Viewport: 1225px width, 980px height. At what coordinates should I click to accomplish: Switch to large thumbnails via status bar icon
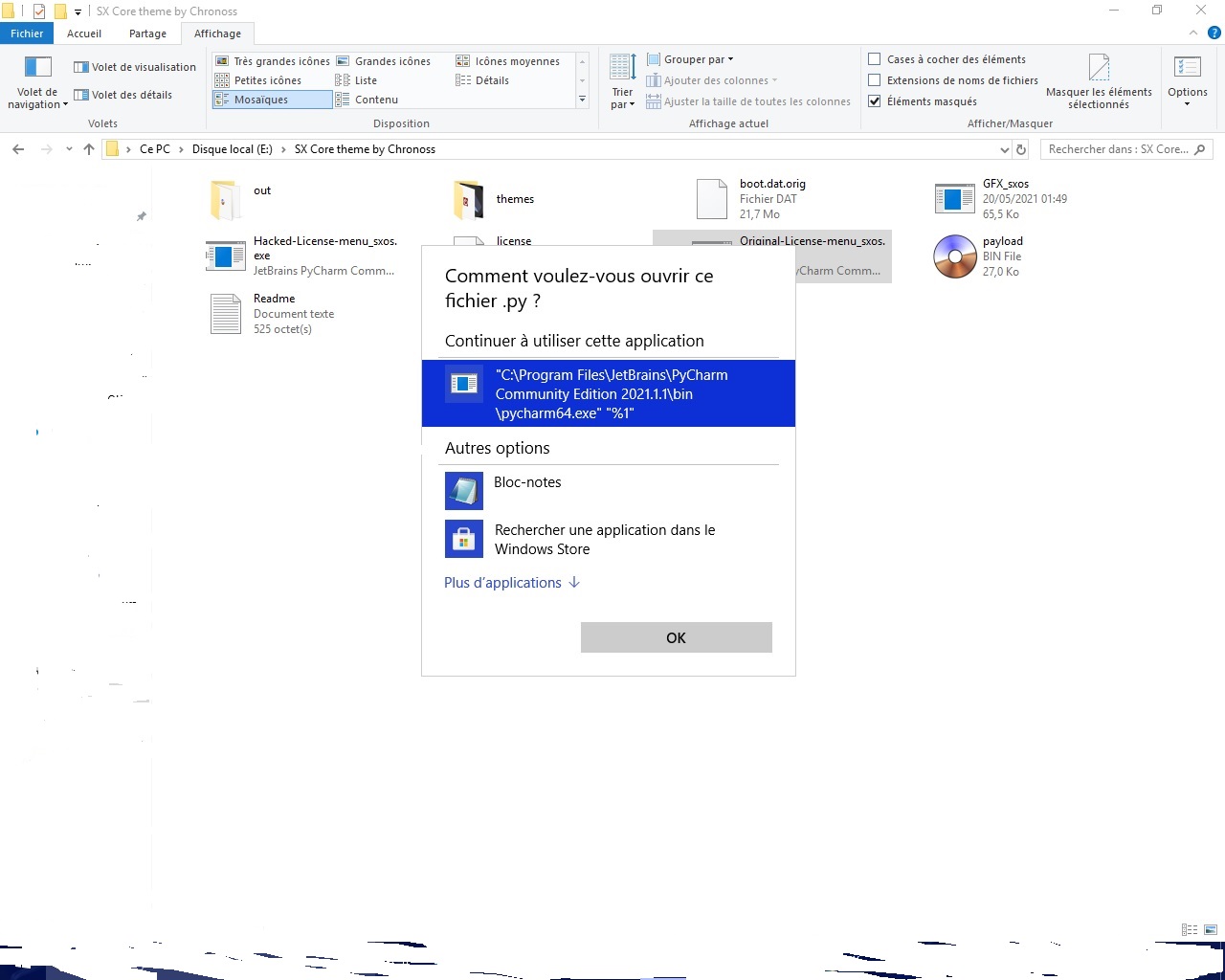point(1211,929)
